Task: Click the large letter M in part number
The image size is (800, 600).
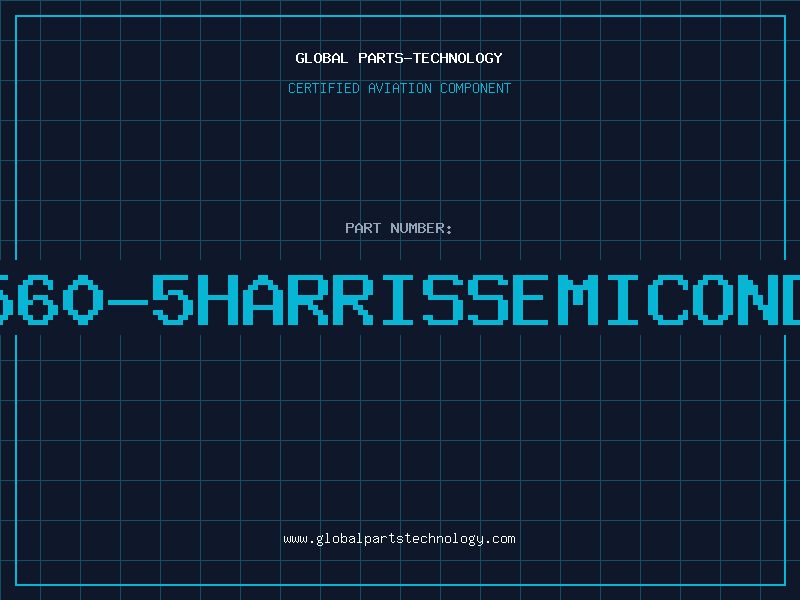Action: coord(578,299)
